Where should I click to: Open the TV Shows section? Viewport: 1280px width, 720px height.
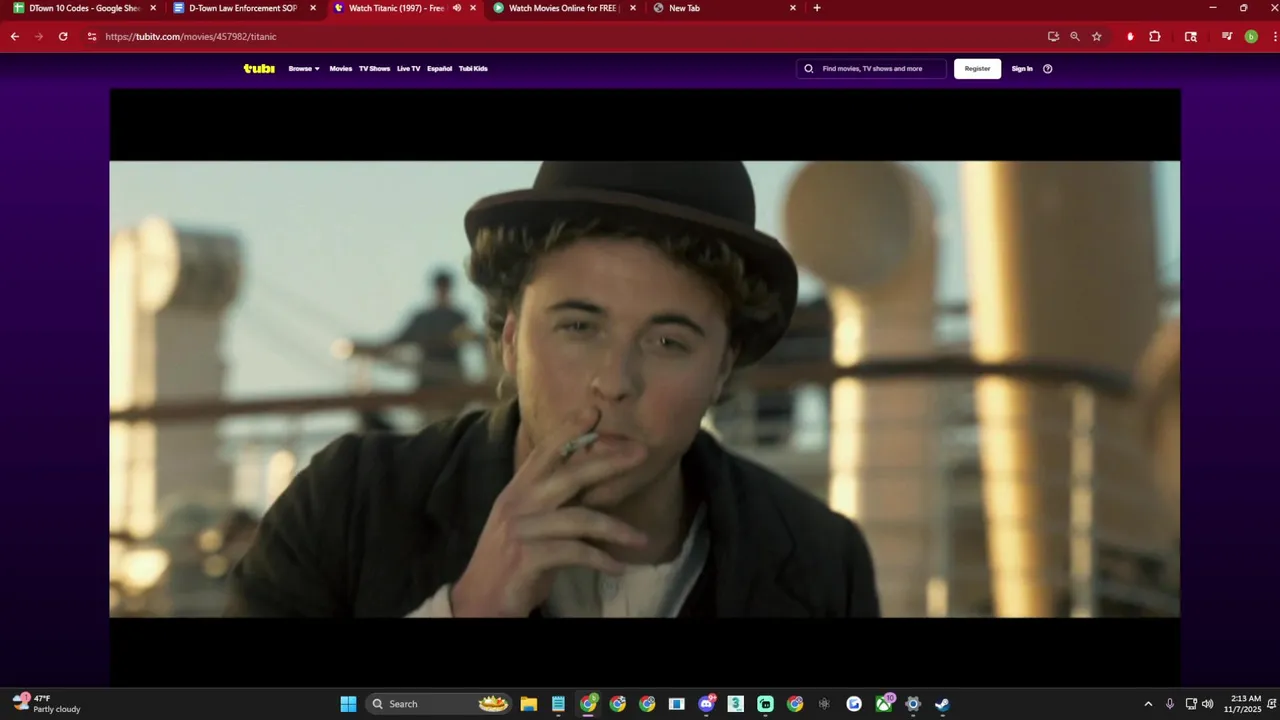pos(374,69)
